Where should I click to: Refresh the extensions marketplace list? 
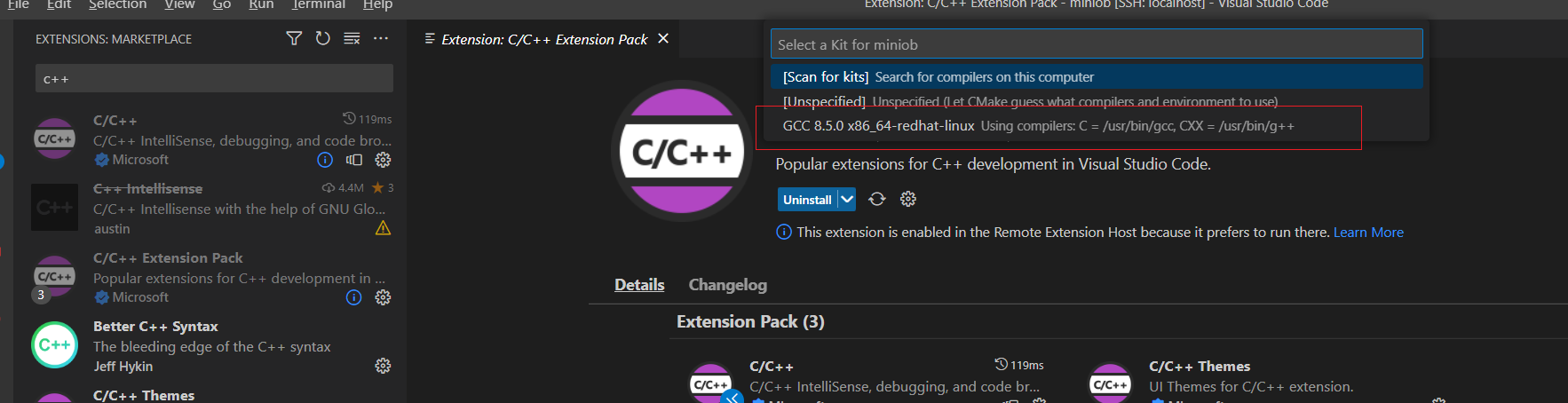click(323, 38)
